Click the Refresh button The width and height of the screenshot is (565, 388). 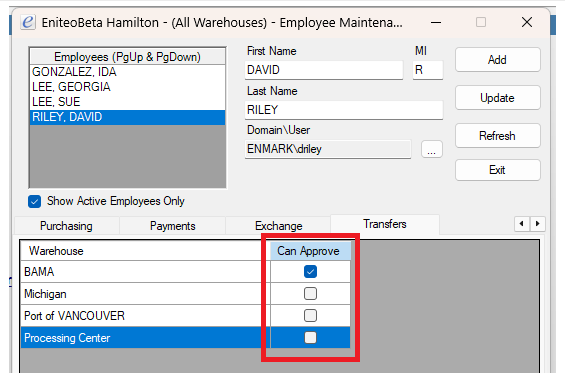[x=498, y=136]
